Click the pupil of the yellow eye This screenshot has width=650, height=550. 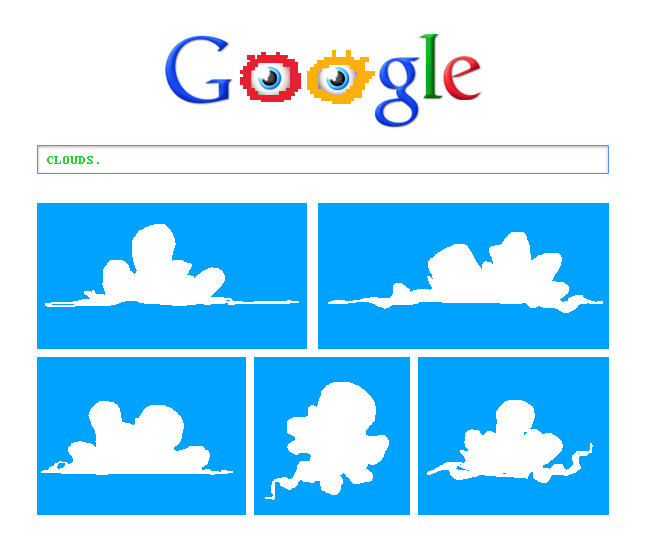337,78
